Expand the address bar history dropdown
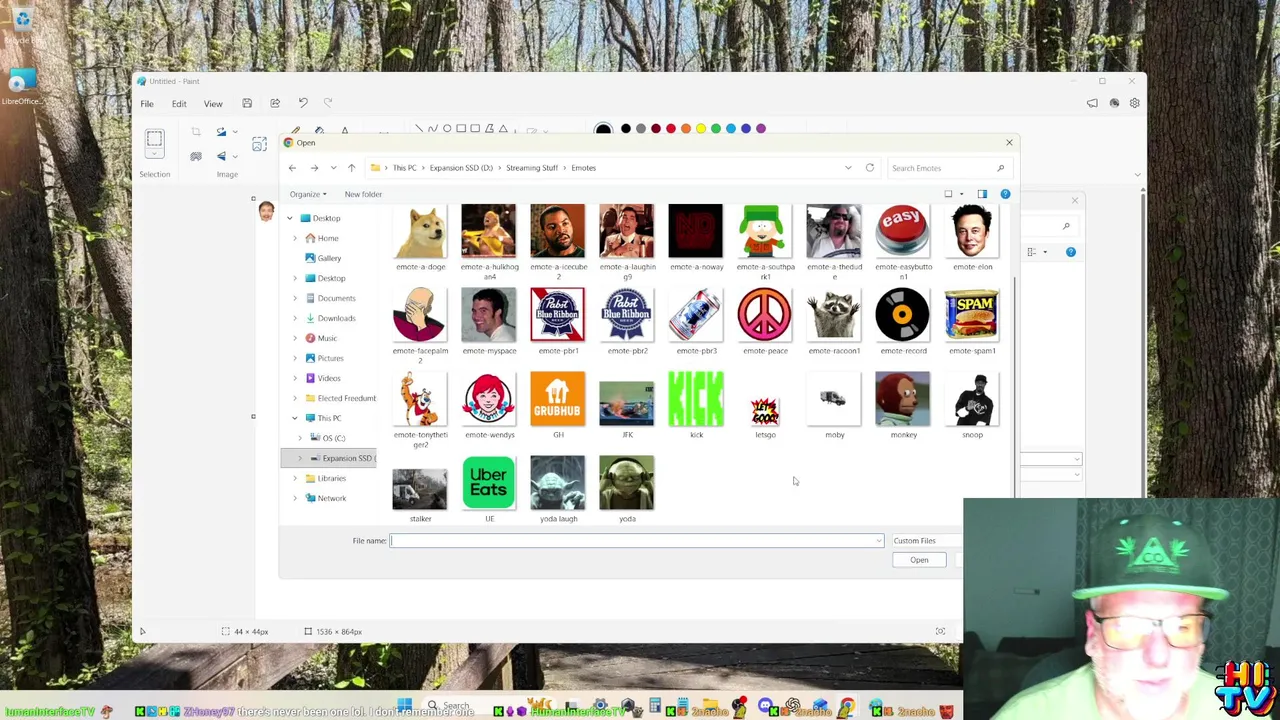Viewport: 1280px width, 720px height. (x=848, y=168)
